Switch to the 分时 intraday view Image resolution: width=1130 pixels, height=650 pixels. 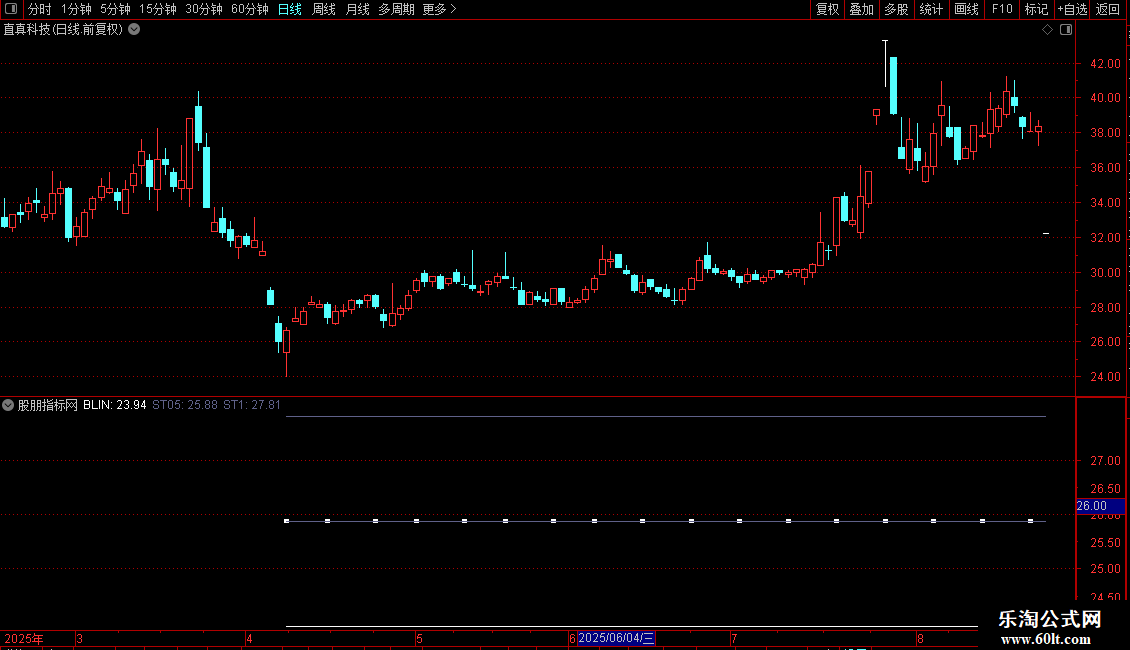pos(40,9)
